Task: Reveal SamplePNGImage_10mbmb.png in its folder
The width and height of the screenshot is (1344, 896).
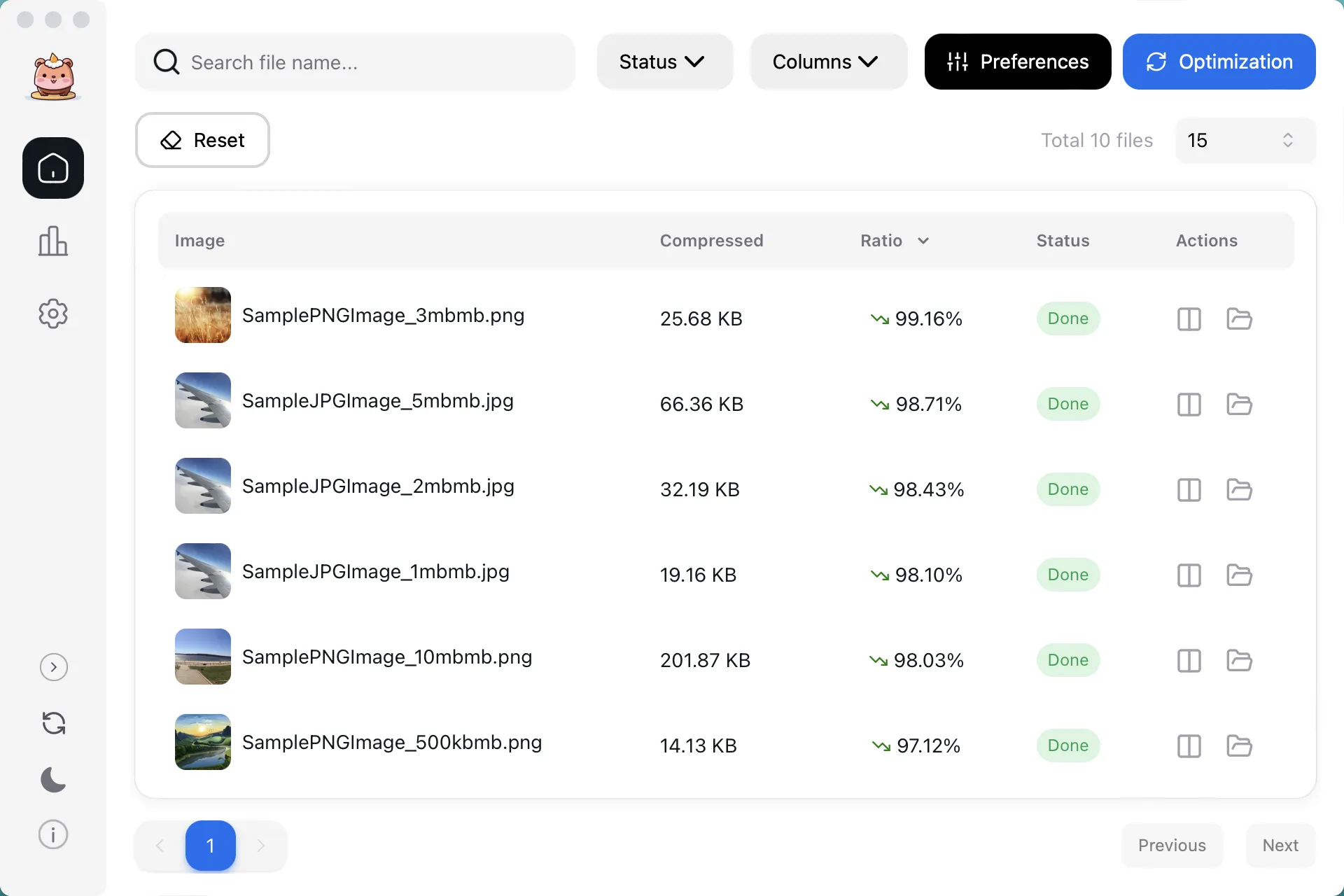Action: [x=1238, y=660]
